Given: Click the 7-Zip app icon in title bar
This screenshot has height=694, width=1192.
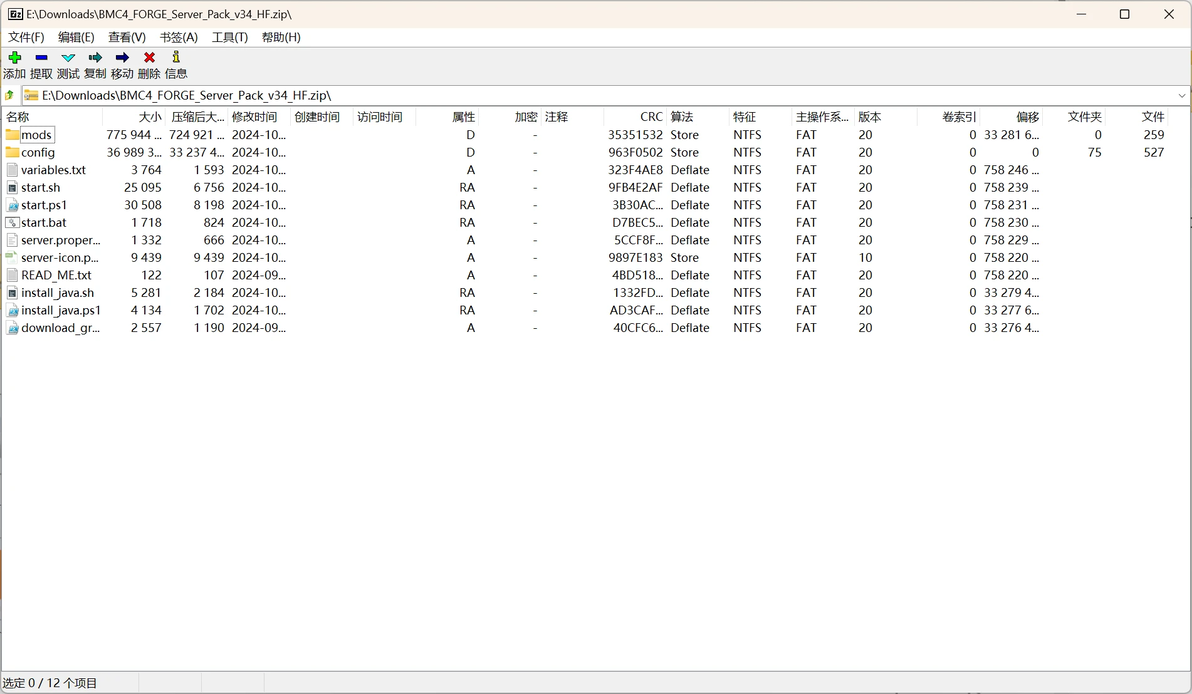Looking at the screenshot, I should [x=15, y=14].
